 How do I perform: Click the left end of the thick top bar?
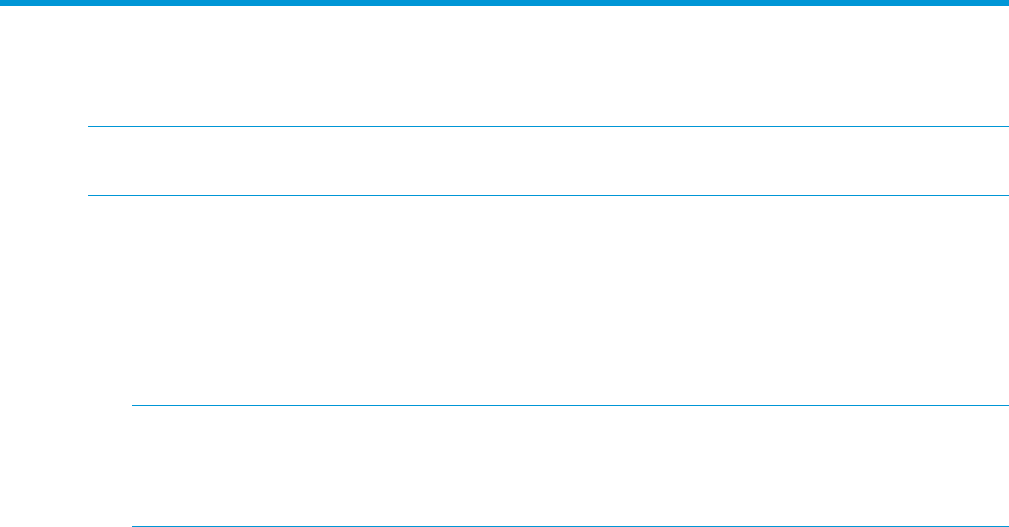pos(4,3)
